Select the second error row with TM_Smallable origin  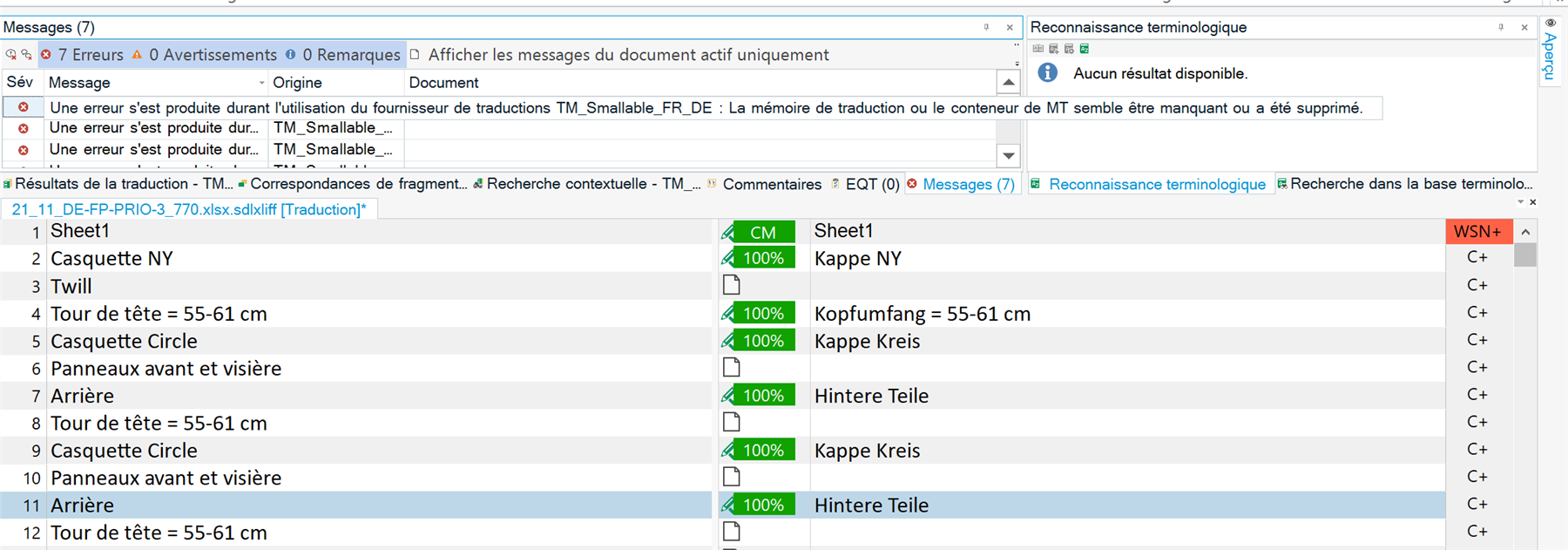pos(499,128)
